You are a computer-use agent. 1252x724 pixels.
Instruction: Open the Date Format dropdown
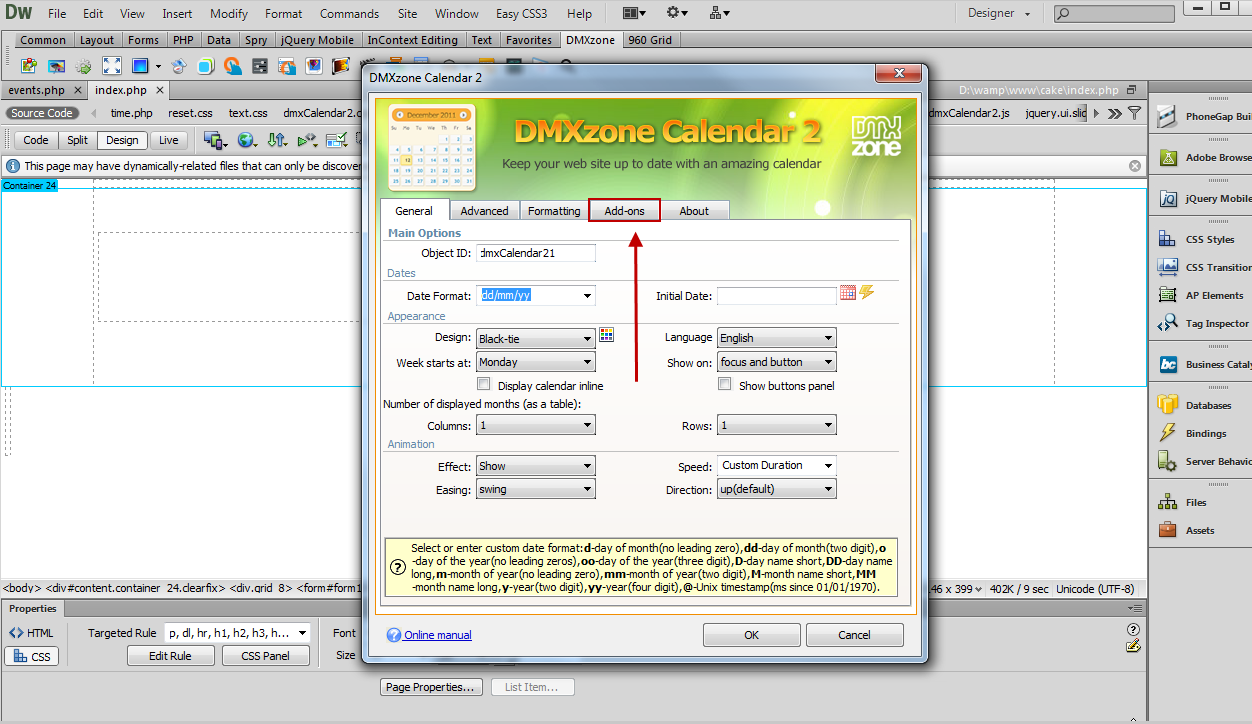point(536,295)
